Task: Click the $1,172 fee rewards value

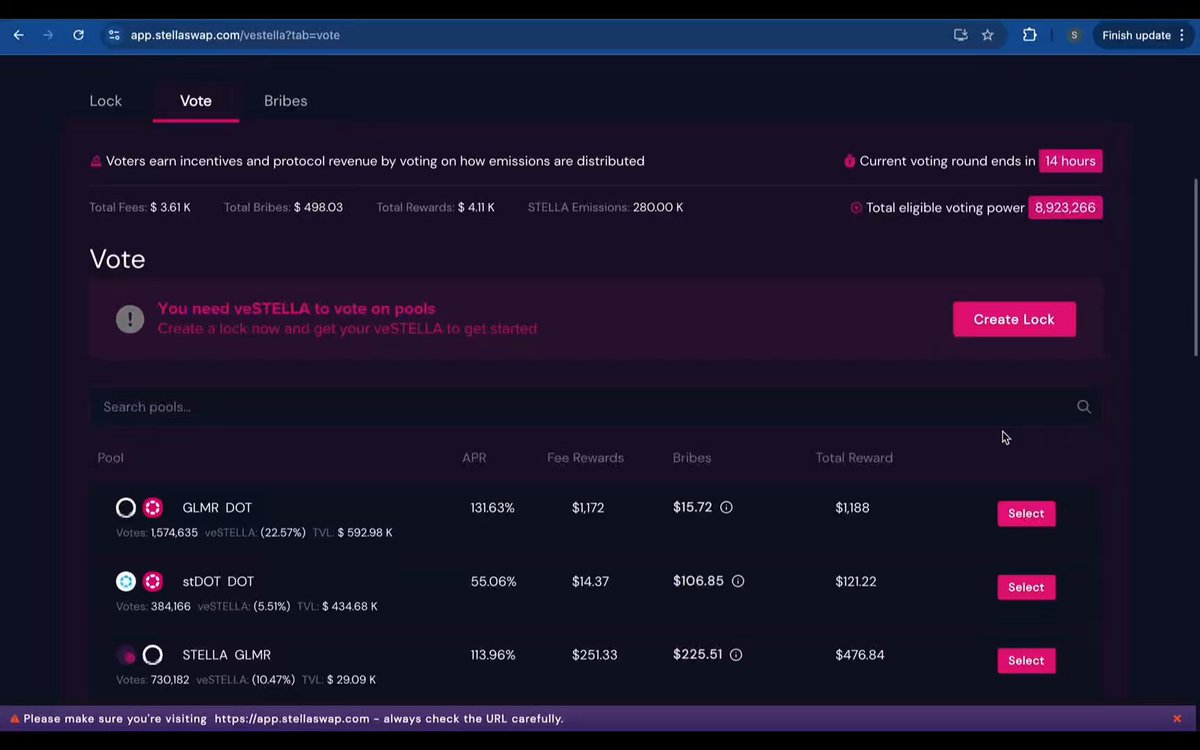Action: tap(588, 508)
